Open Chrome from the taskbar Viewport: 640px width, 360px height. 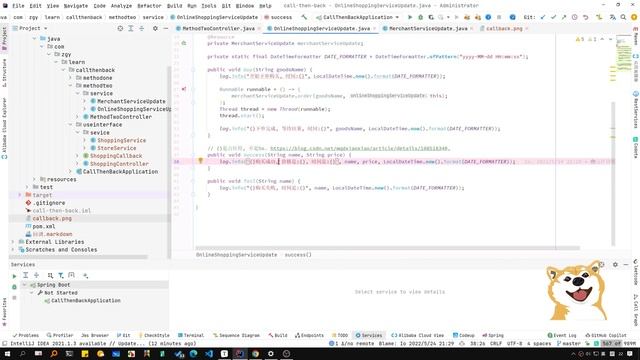pyautogui.click(x=255, y=354)
